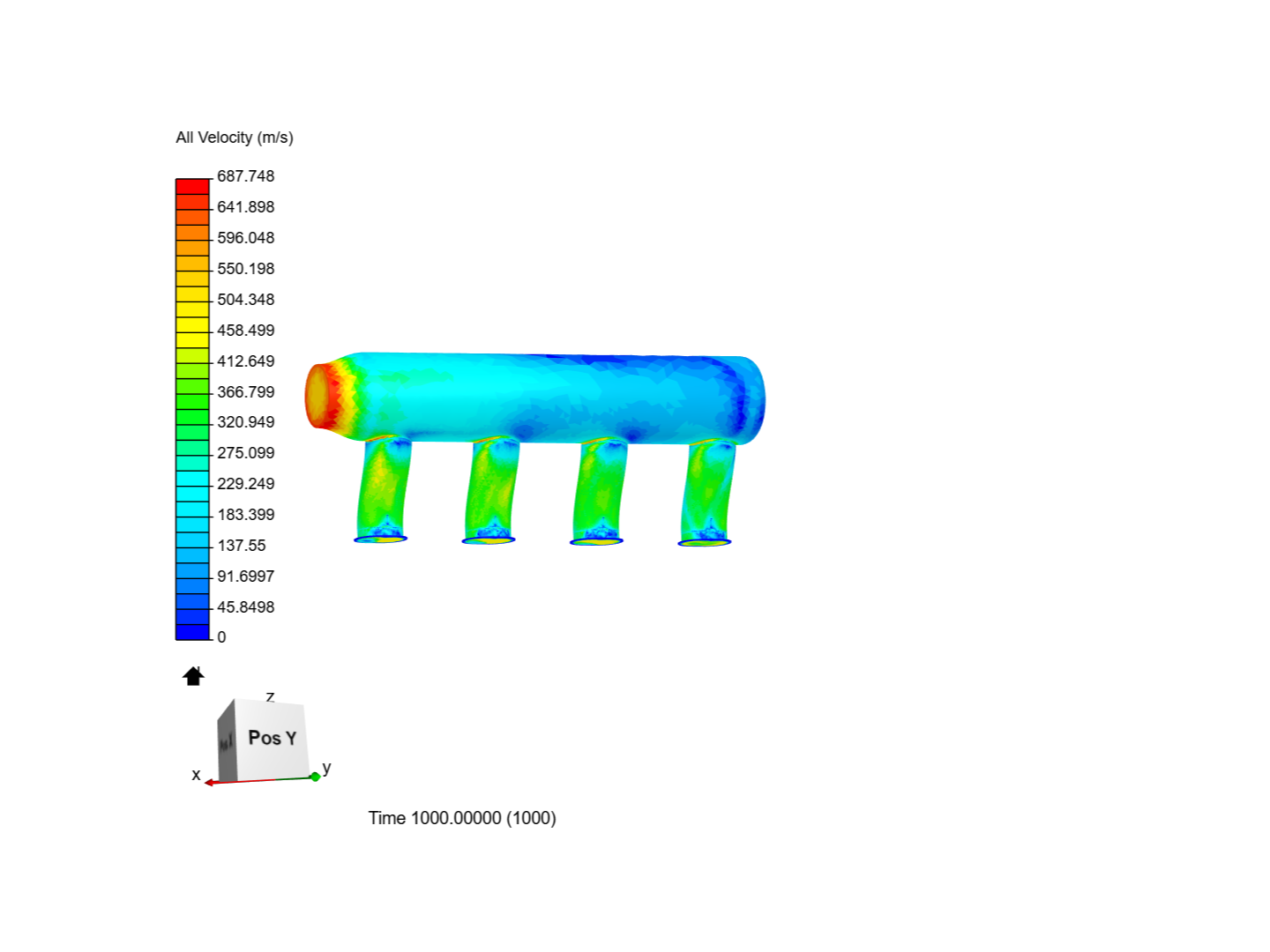This screenshot has width=1270, height=952.
Task: Click the home view arrow icon
Action: tap(193, 676)
